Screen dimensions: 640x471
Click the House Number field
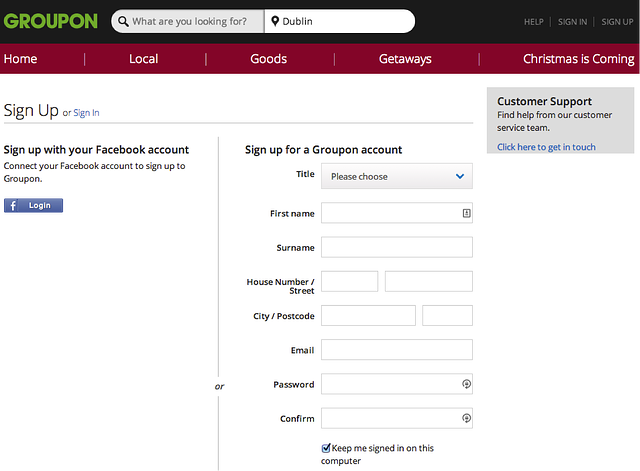click(349, 281)
